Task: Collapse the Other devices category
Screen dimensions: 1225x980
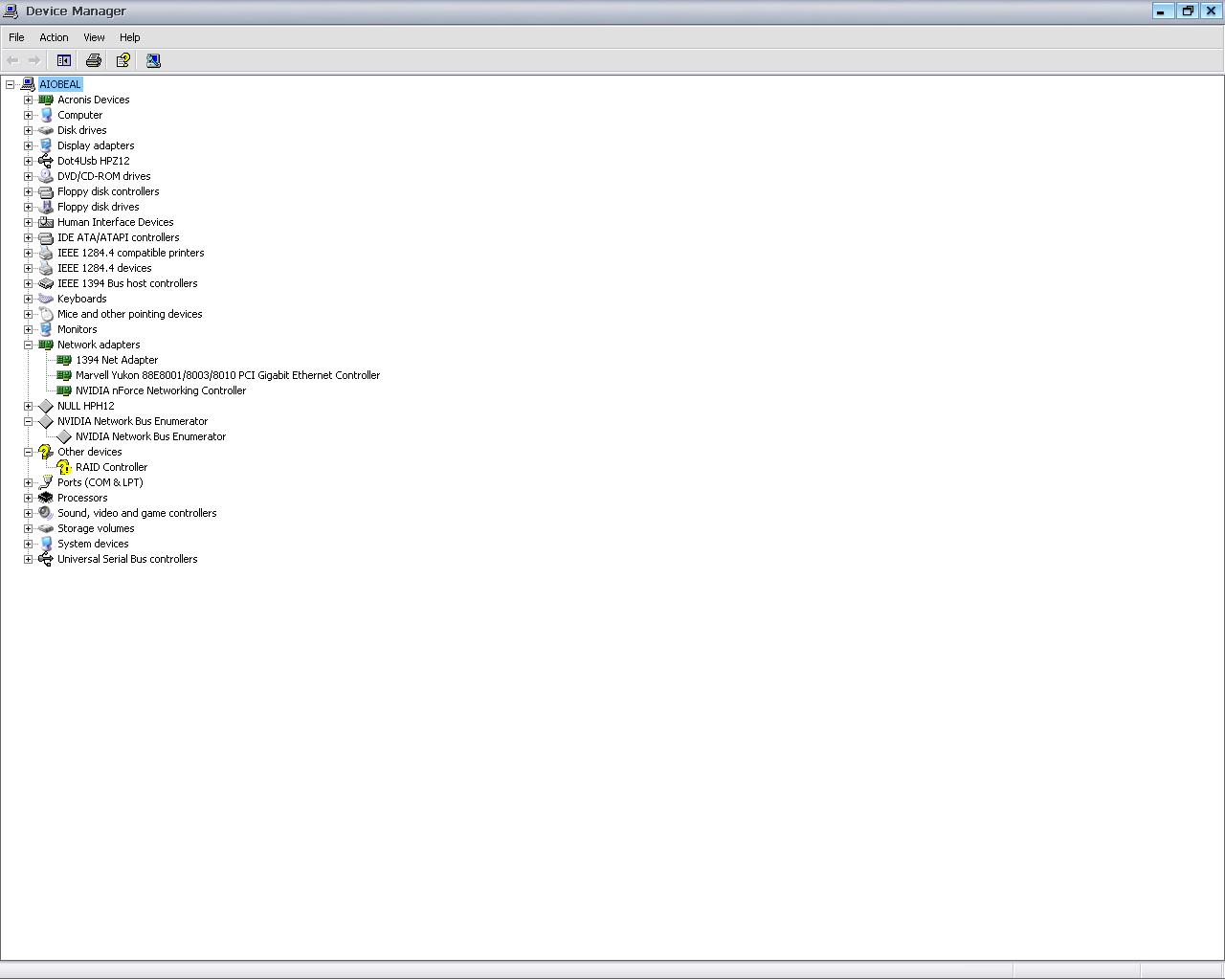Action: click(29, 452)
